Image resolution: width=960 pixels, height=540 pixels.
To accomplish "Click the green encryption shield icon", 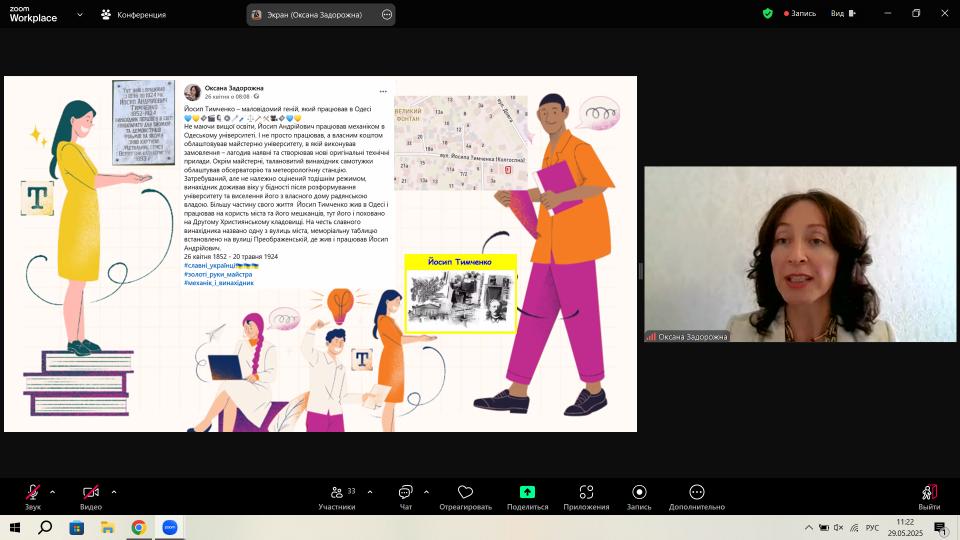I will [x=768, y=14].
